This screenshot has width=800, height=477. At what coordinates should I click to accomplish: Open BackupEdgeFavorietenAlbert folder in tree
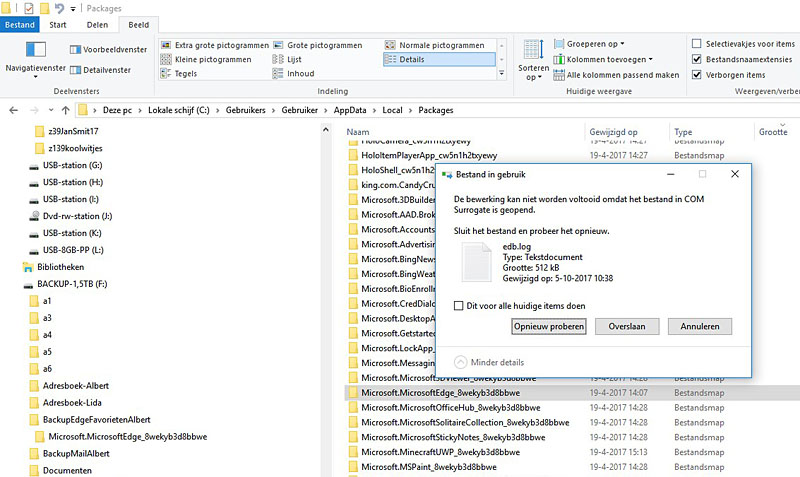click(x=96, y=419)
